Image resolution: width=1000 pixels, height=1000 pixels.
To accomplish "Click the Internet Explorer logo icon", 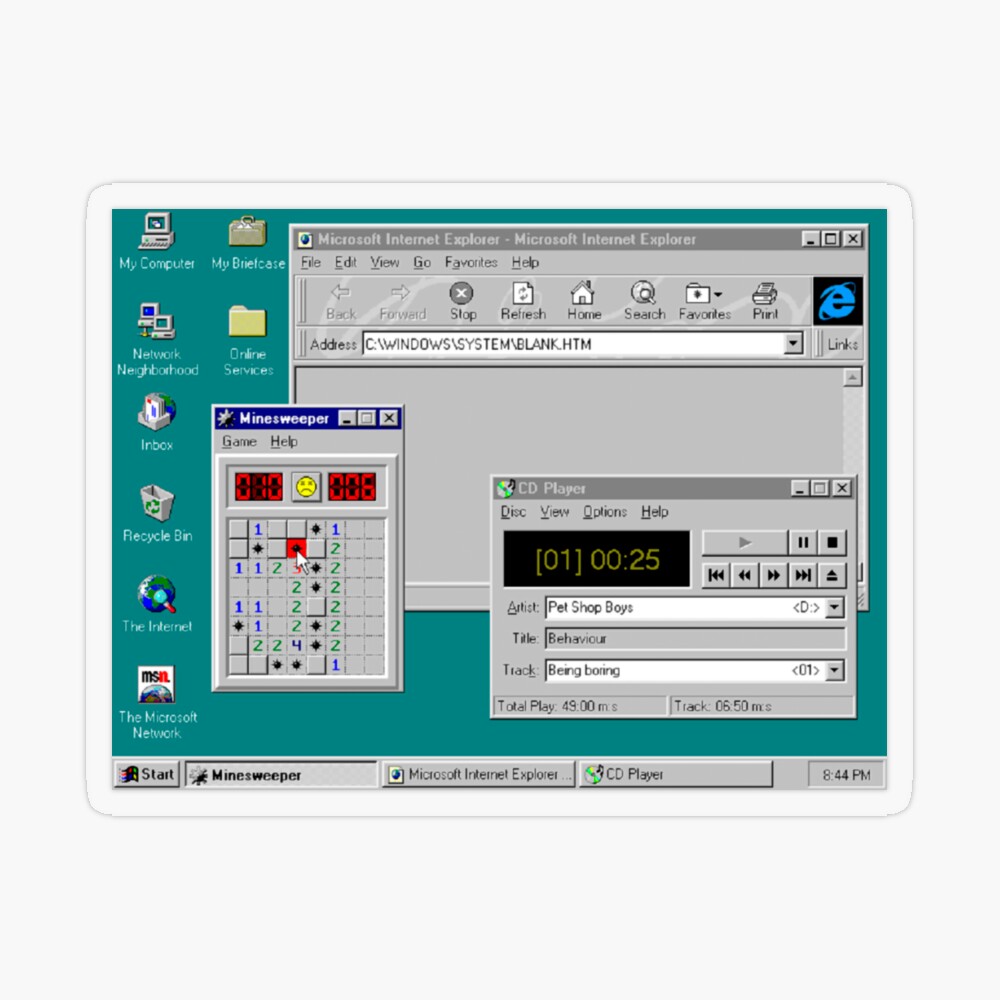I will [x=837, y=301].
